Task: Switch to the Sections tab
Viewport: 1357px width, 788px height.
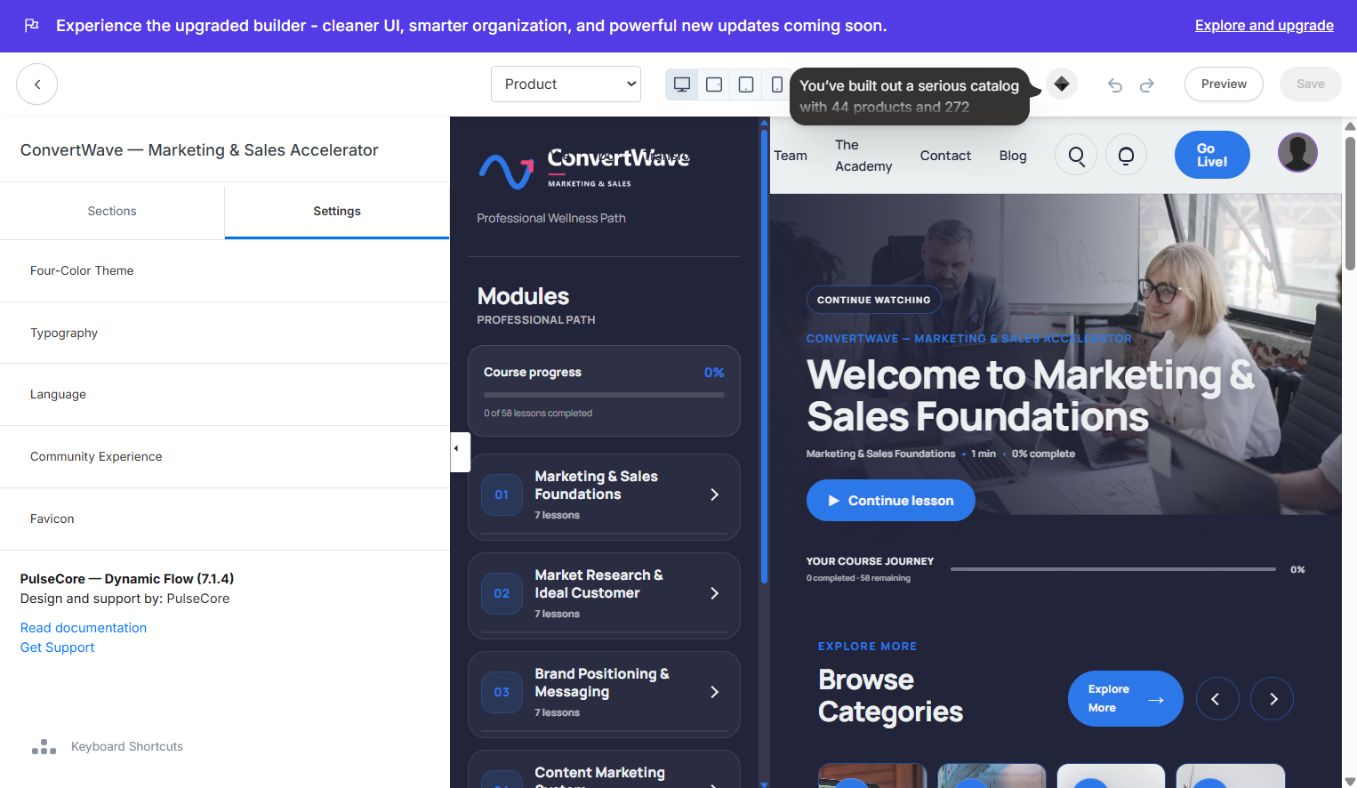Action: coord(112,211)
